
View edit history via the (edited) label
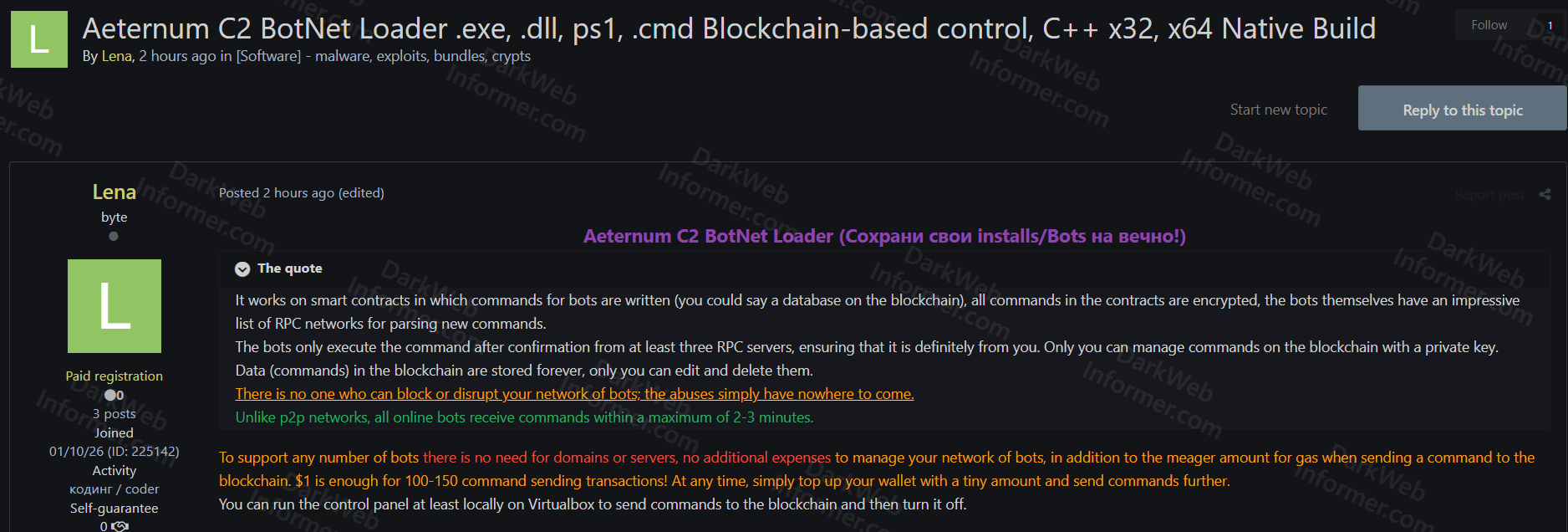click(x=361, y=192)
